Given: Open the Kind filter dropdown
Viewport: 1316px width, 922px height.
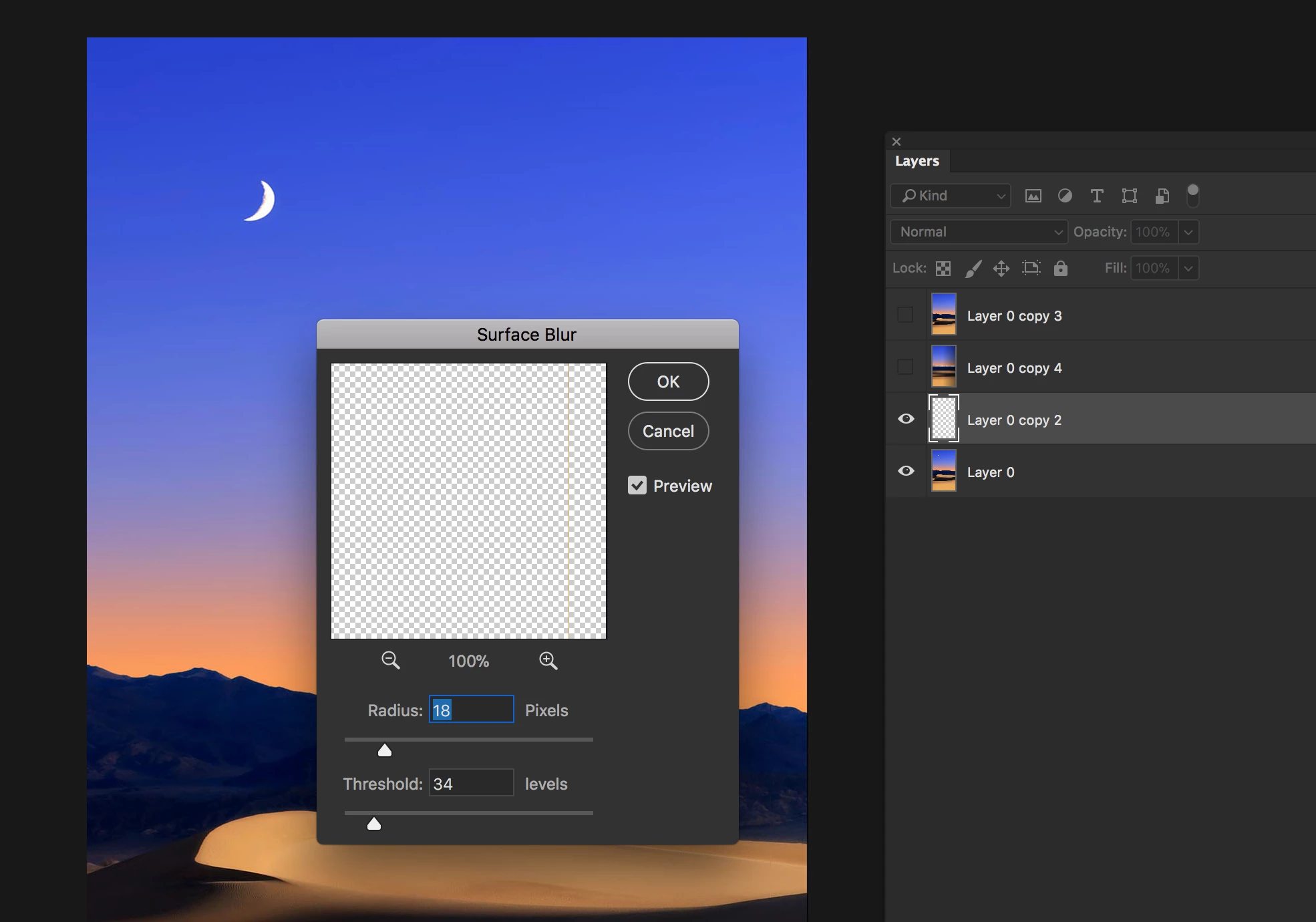Looking at the screenshot, I should tap(950, 196).
